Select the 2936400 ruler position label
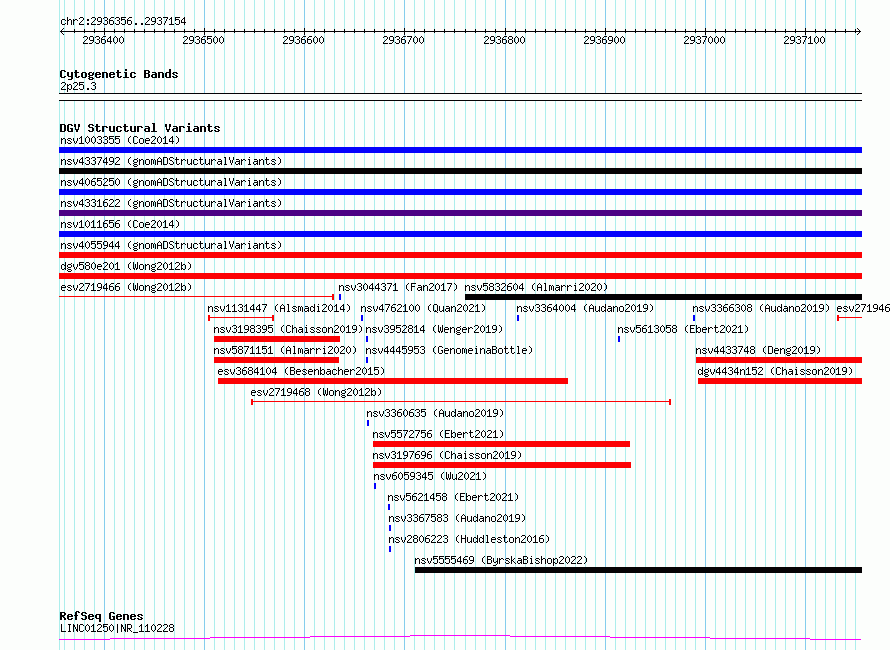 coord(103,40)
